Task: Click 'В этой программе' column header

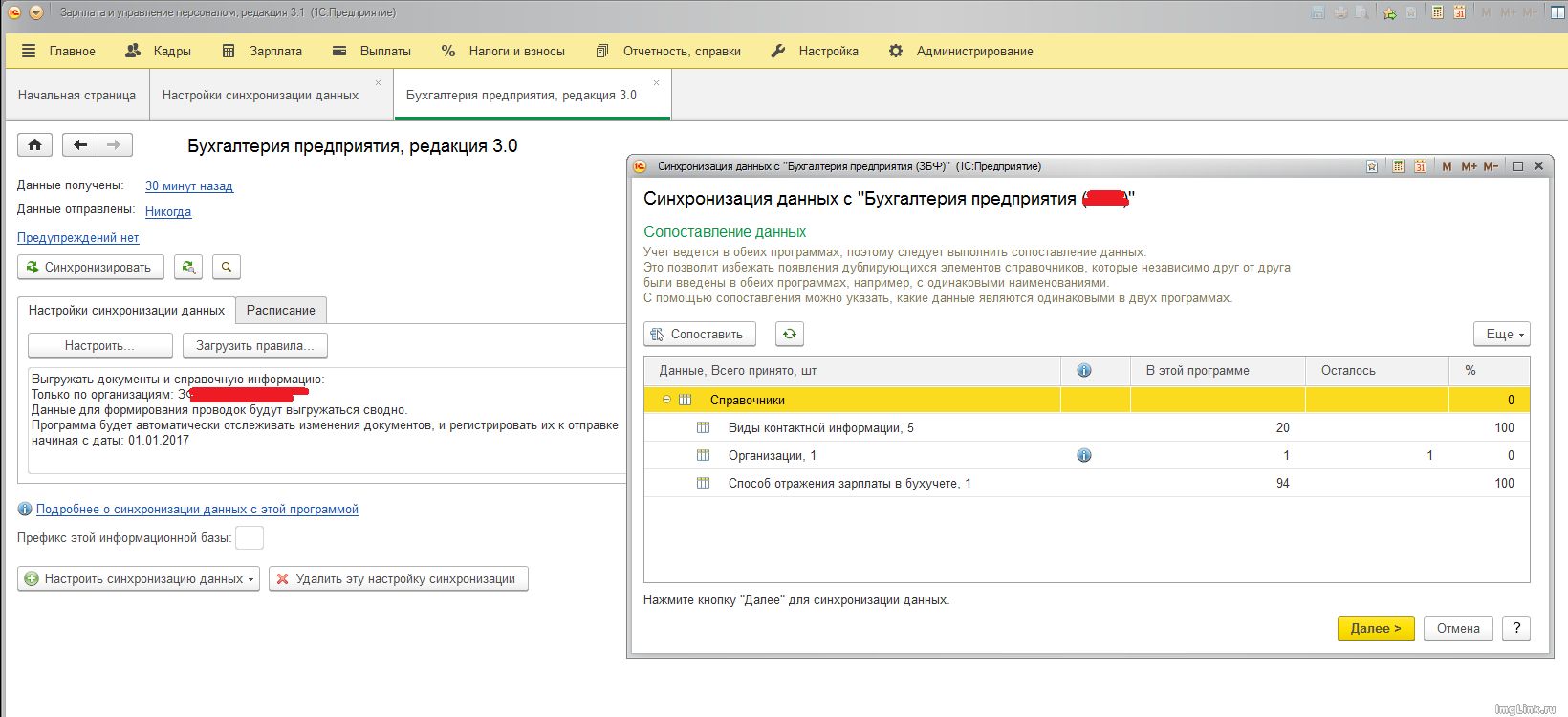Action: pyautogui.click(x=1218, y=370)
